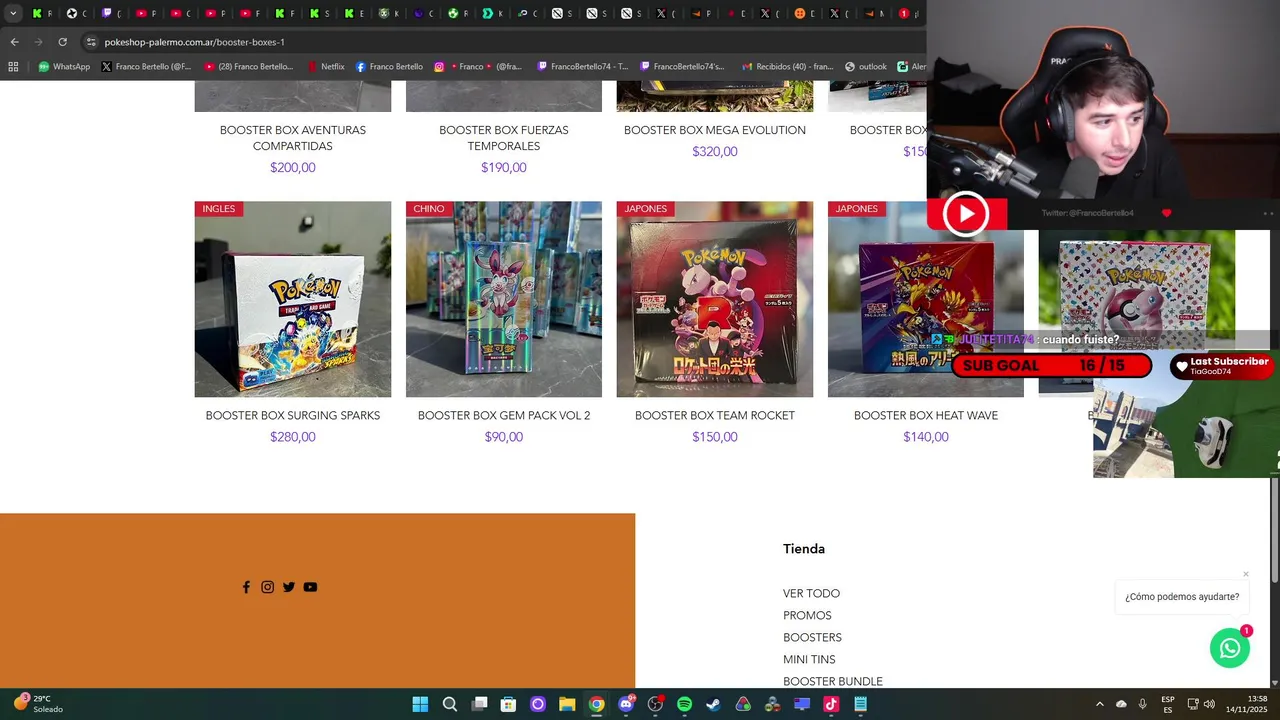Open 'PROMOS' in the Tienda menu
Image resolution: width=1280 pixels, height=720 pixels.
pyautogui.click(x=807, y=616)
